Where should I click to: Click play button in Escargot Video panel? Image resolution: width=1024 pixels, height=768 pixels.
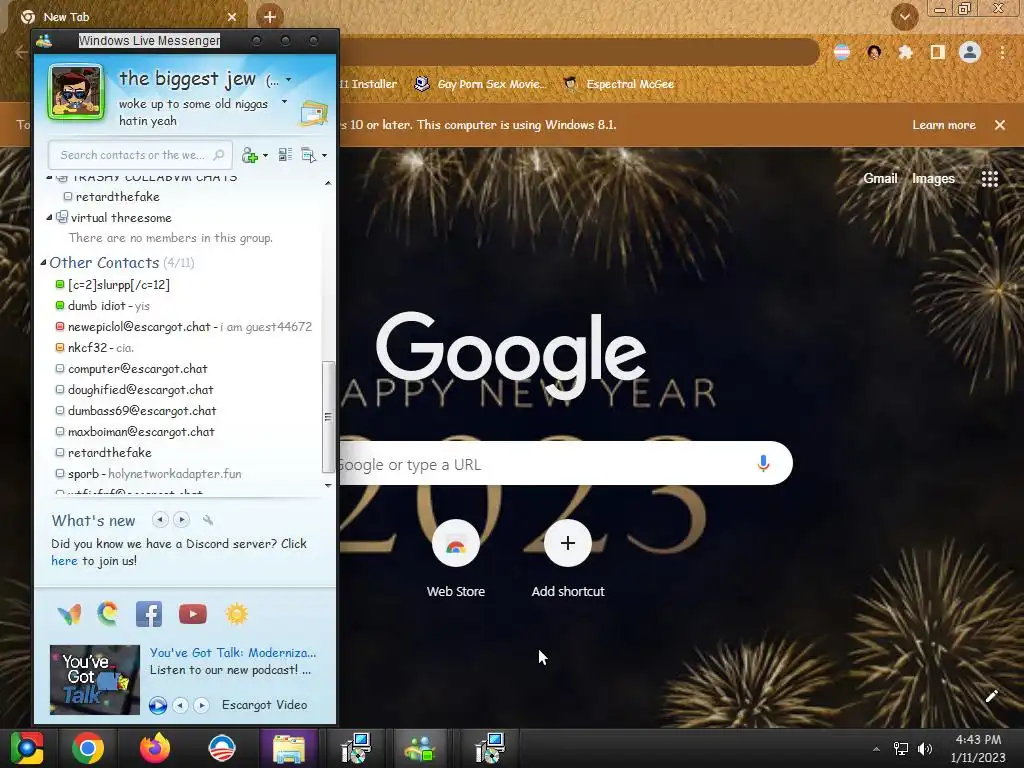[157, 705]
